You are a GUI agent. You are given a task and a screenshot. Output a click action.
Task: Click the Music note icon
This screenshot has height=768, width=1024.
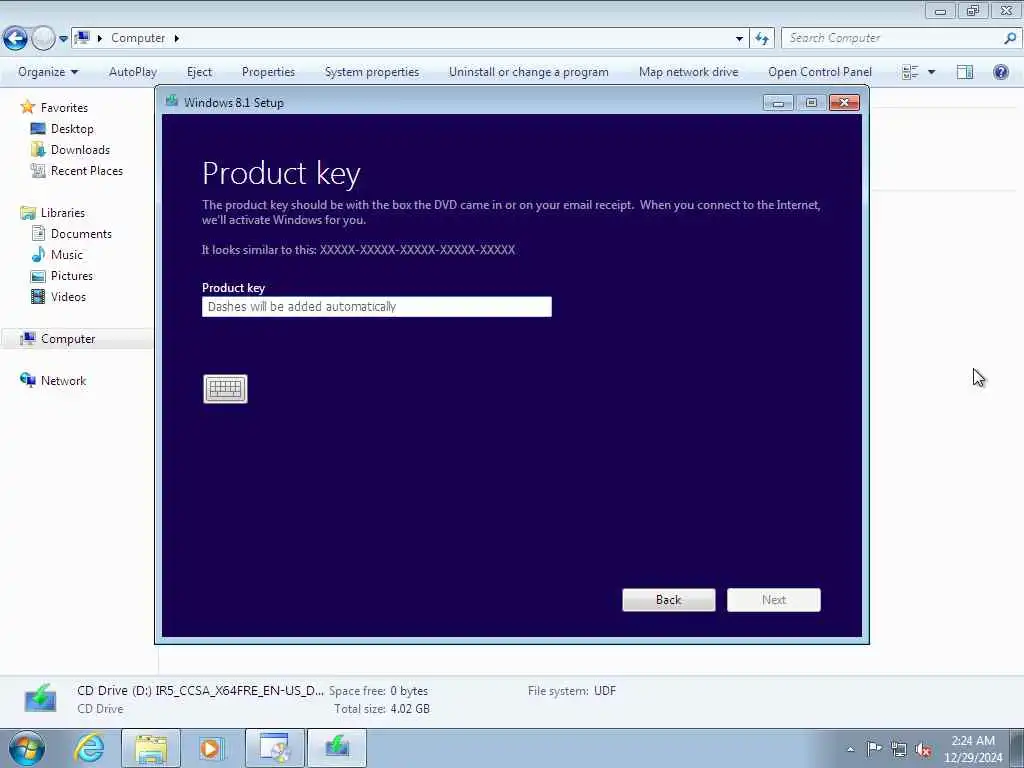(39, 254)
